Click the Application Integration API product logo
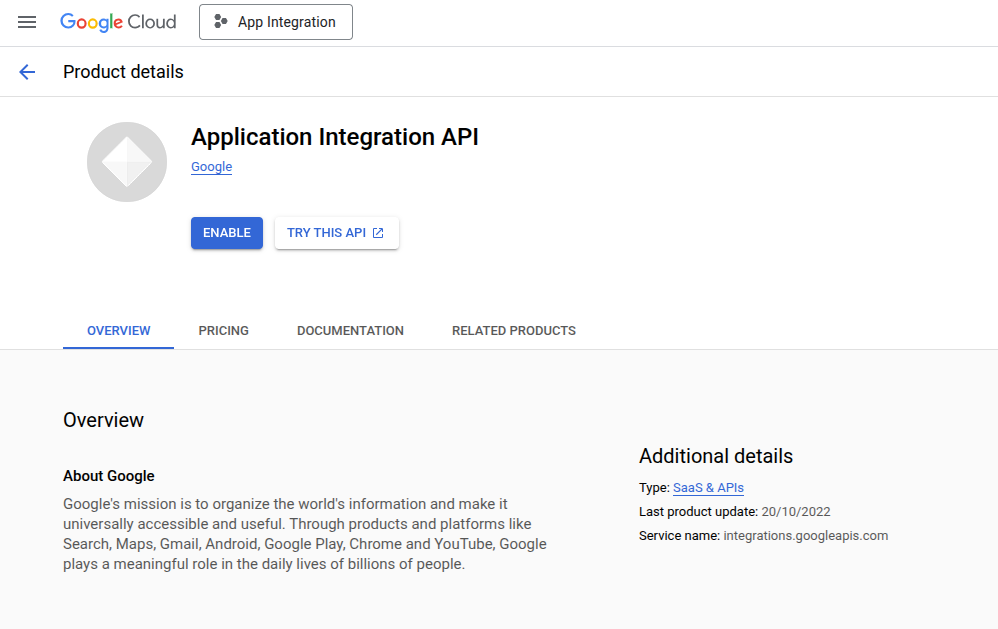 127,162
